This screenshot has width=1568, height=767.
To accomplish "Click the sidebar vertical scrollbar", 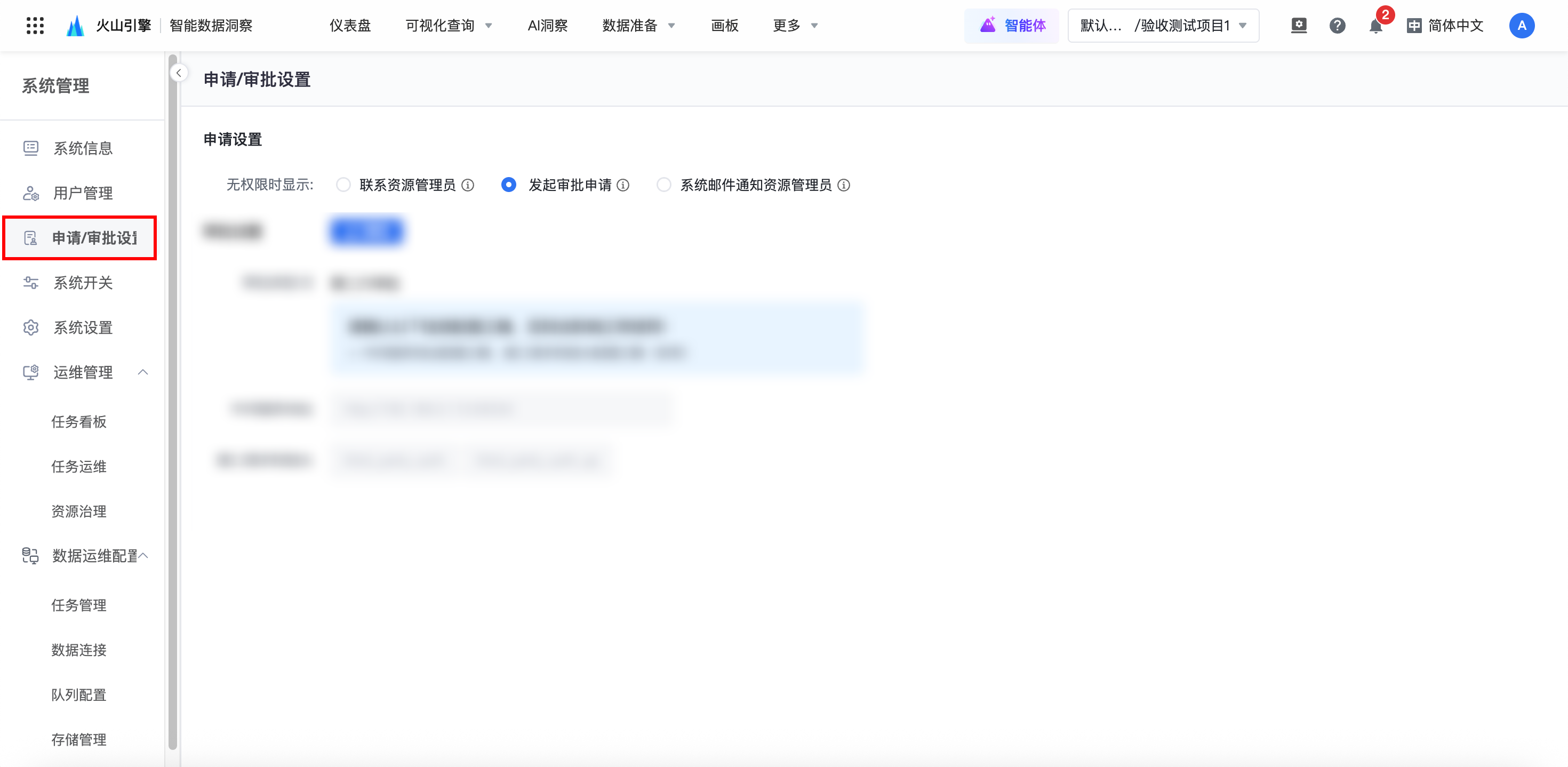I will coord(172,402).
